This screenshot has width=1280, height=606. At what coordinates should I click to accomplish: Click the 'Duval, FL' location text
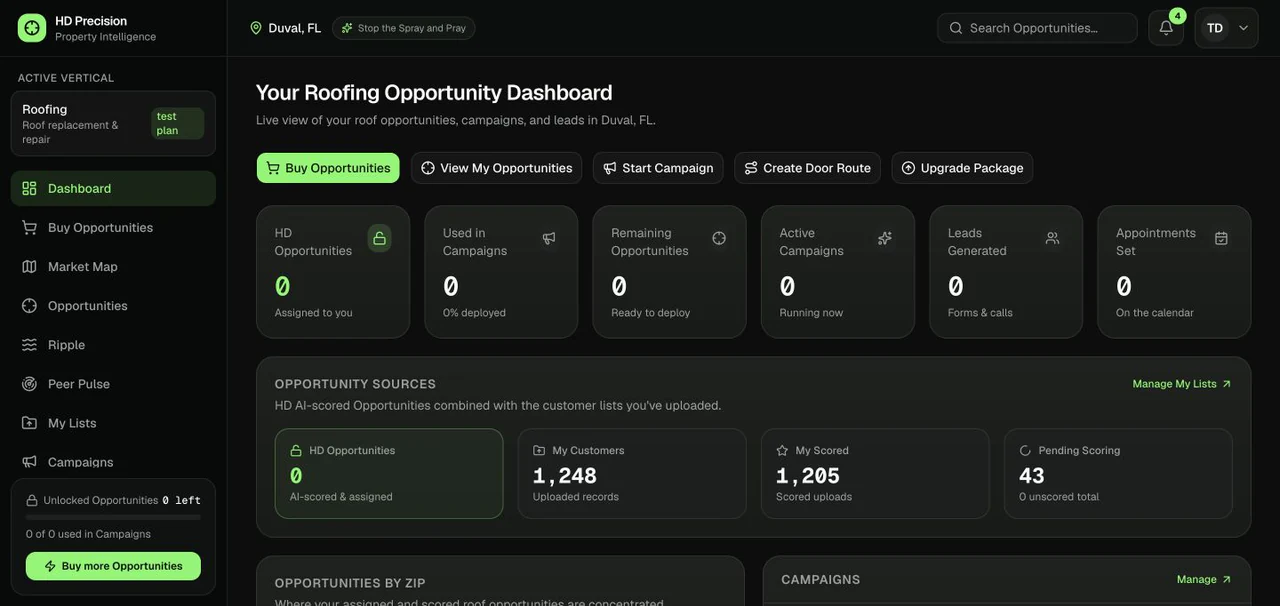[x=295, y=28]
